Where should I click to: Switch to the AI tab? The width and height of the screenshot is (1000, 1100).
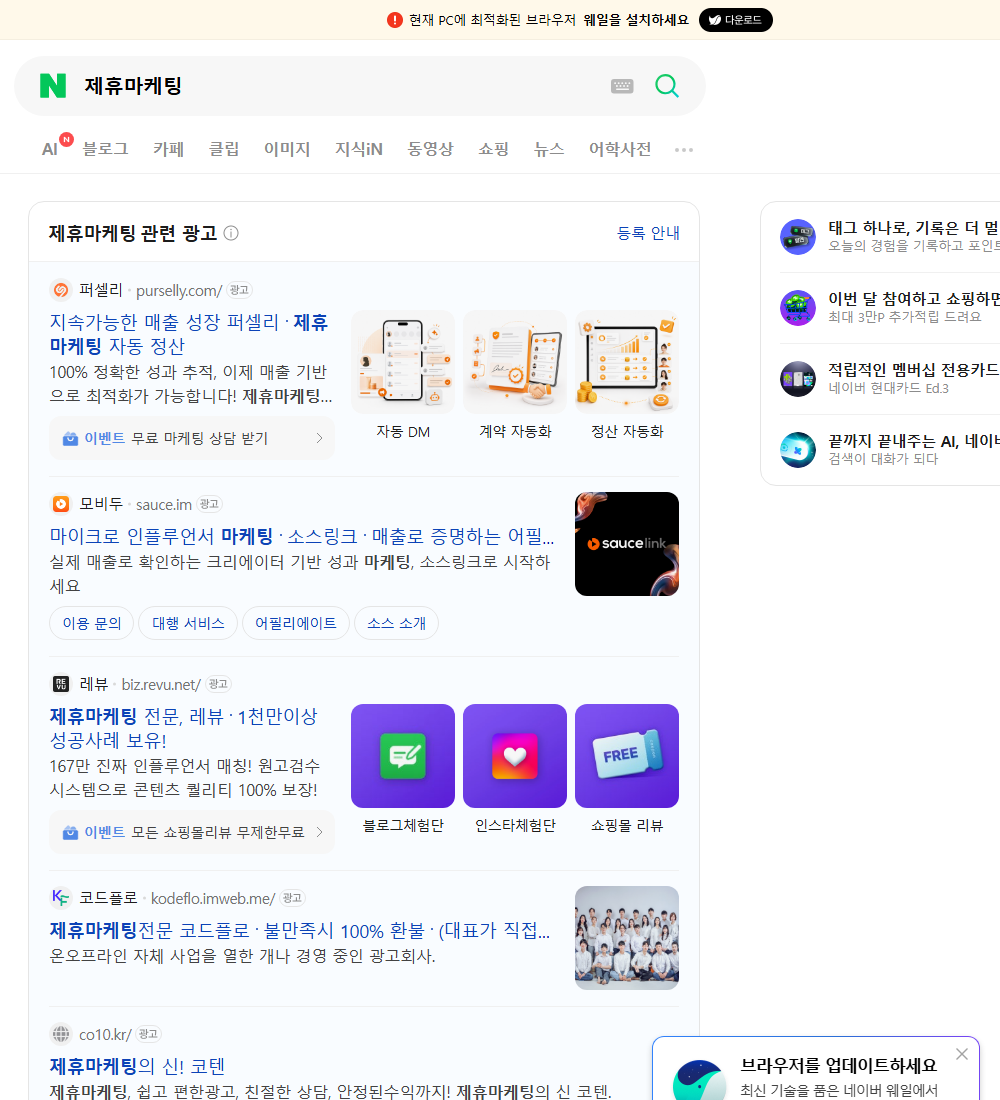click(x=51, y=149)
